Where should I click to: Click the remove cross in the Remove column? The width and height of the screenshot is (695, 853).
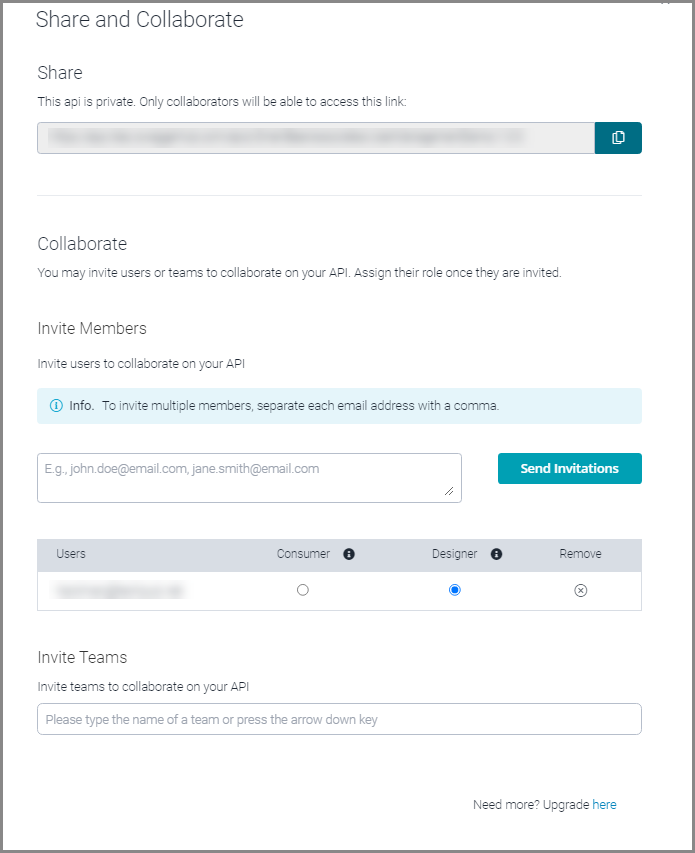pos(581,590)
